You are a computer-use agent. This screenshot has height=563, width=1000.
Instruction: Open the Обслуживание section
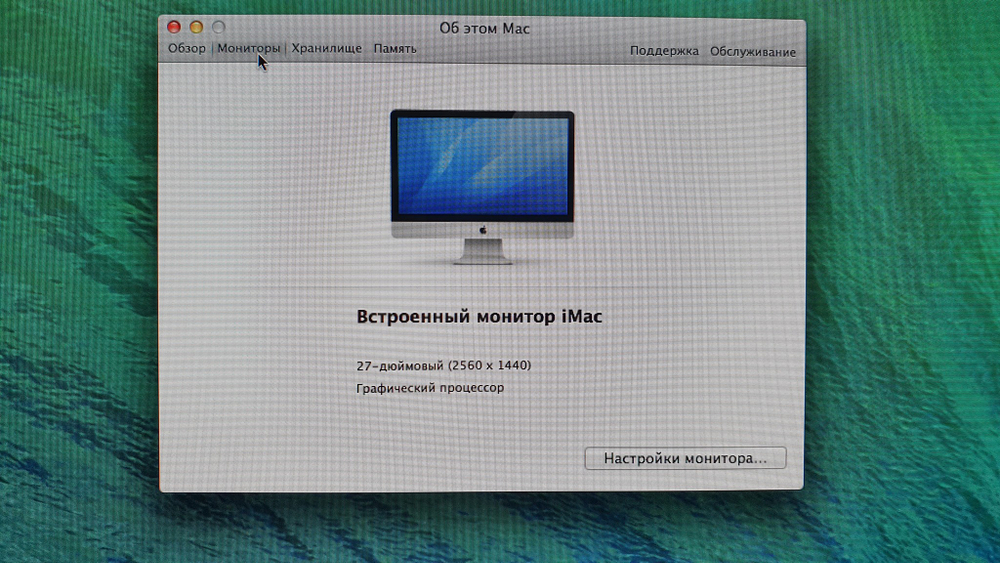[753, 52]
